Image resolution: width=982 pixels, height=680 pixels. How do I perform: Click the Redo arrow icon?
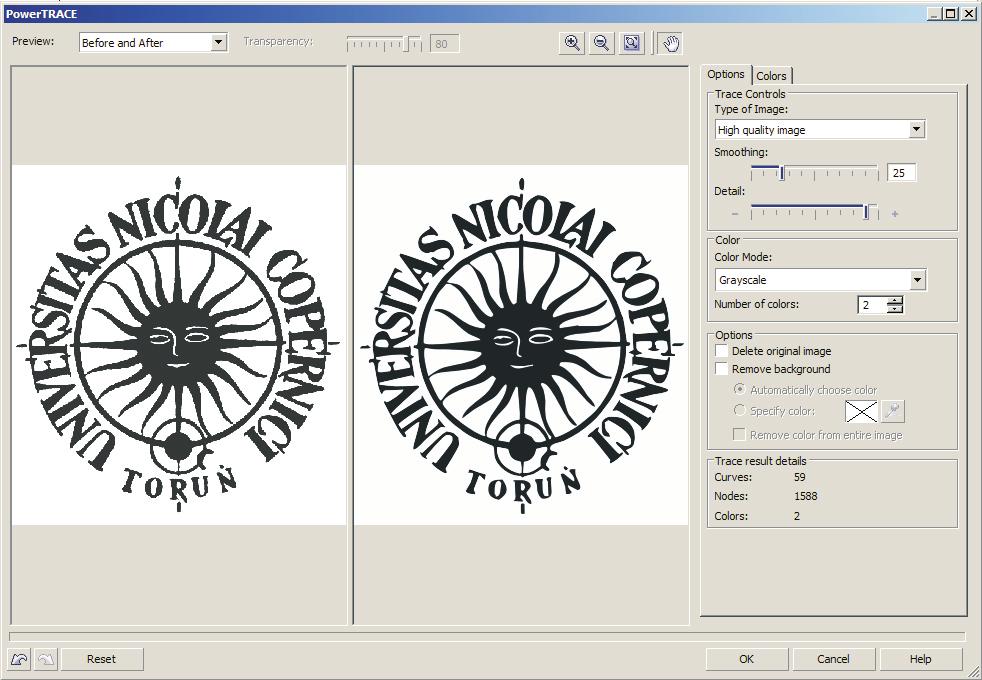[x=46, y=659]
